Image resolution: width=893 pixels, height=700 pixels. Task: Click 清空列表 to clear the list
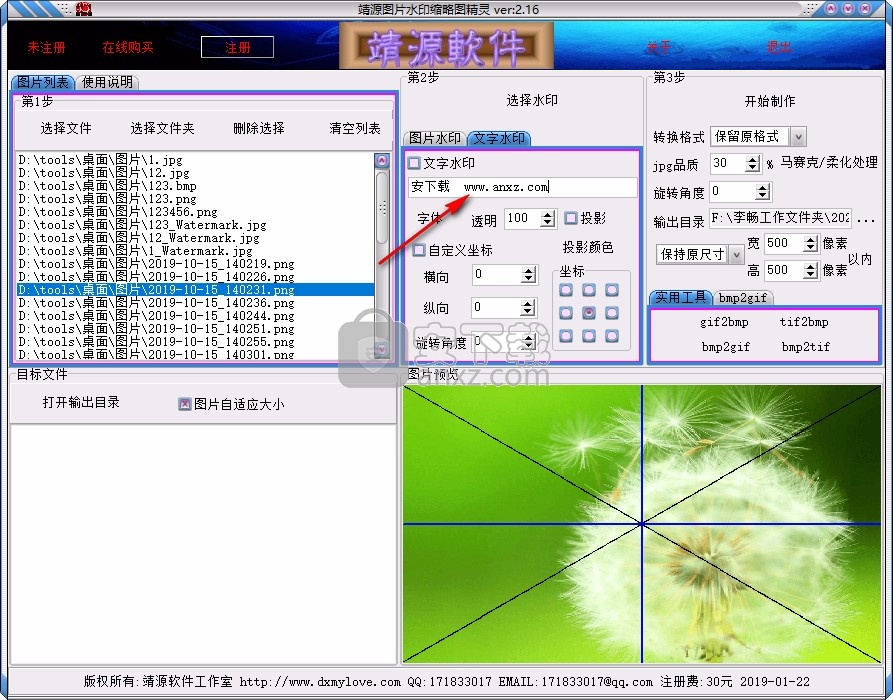(355, 128)
